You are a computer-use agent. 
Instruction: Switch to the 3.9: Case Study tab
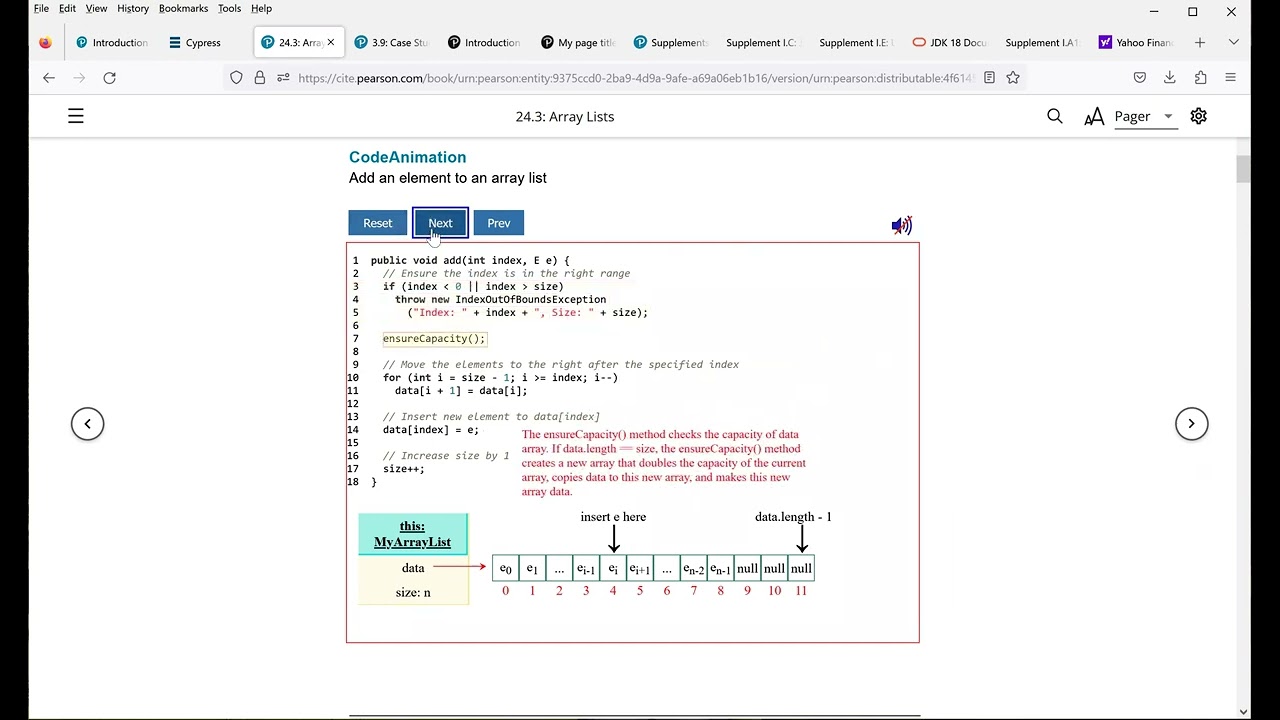[391, 43]
